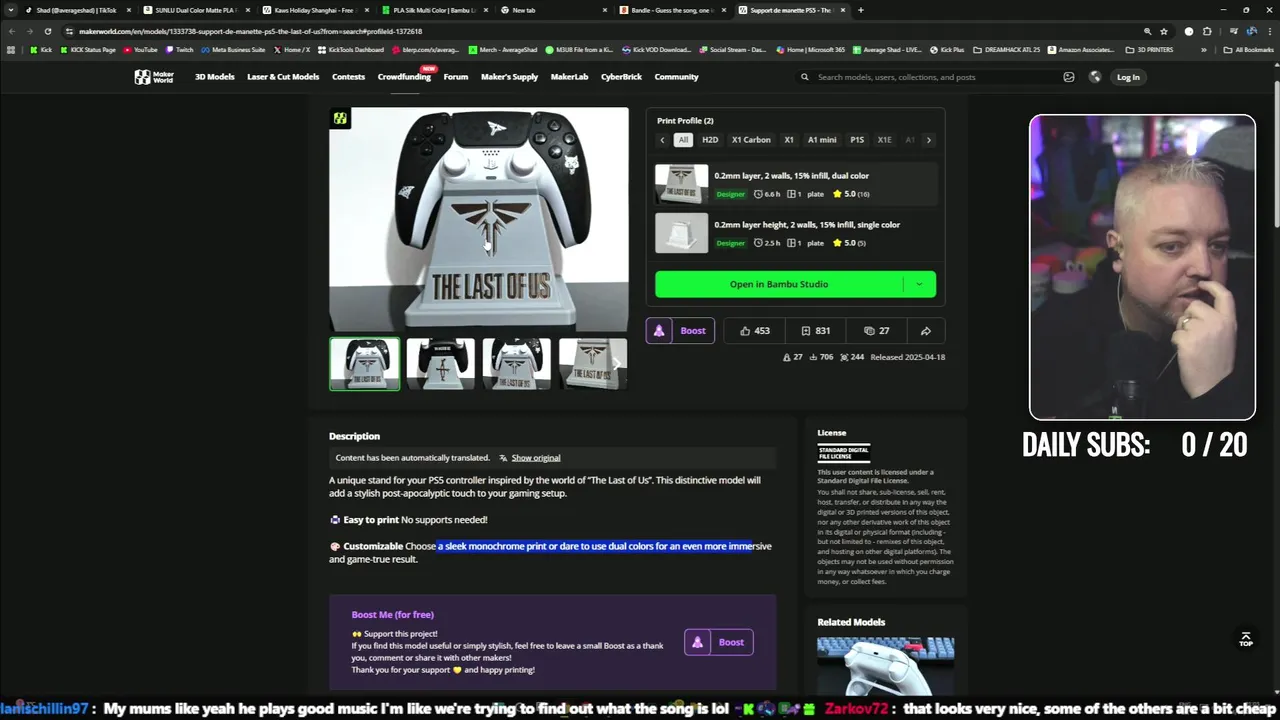Open the Twitch bookmark

point(179,49)
